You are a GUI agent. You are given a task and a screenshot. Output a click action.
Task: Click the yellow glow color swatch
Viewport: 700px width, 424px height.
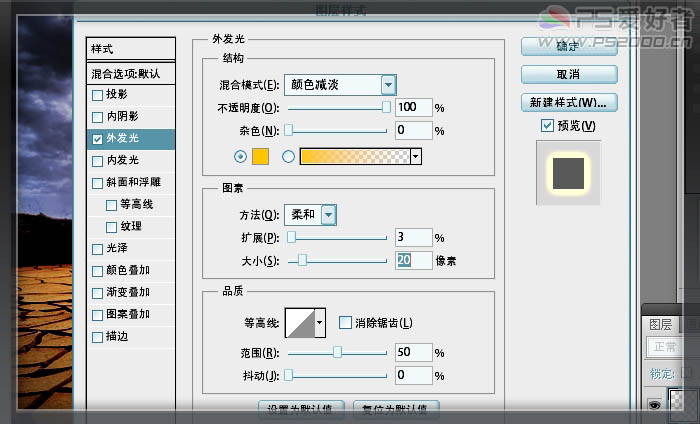tap(259, 156)
